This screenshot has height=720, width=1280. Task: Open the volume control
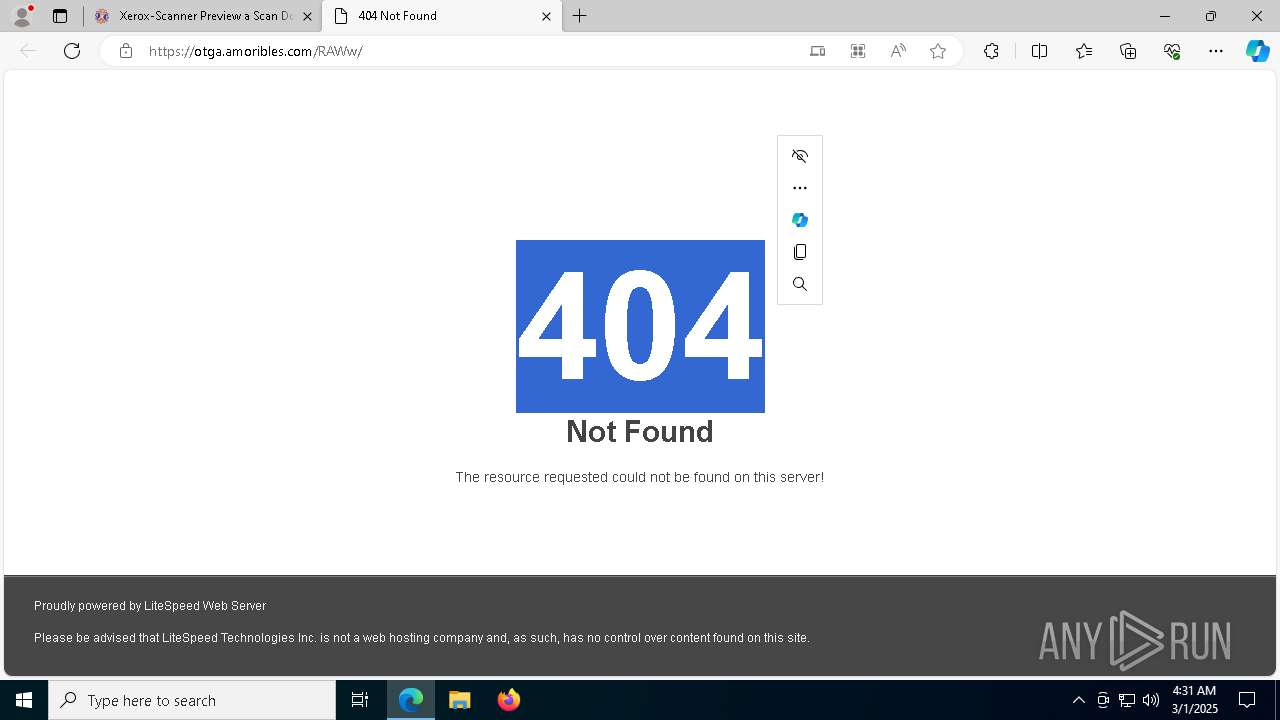1151,700
